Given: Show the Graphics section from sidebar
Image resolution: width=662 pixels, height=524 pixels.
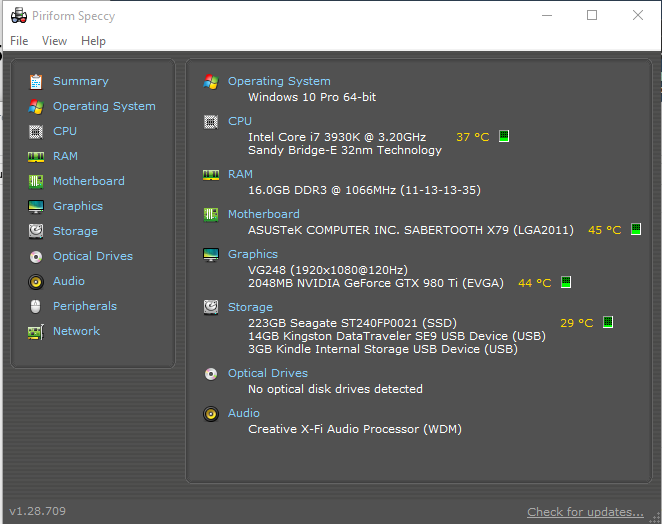Looking at the screenshot, I should click(78, 206).
